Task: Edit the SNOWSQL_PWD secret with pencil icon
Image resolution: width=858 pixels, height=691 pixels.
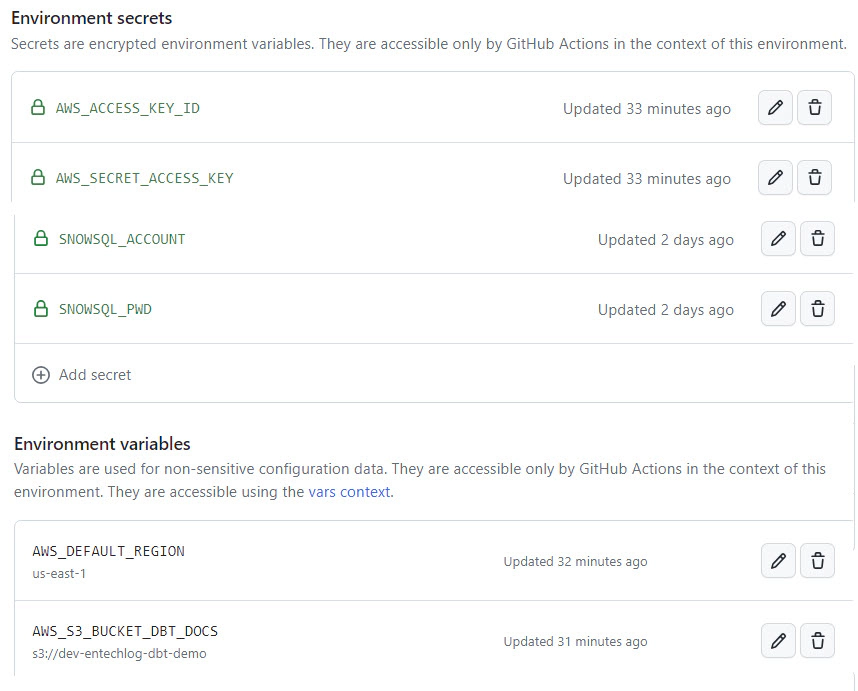Action: coord(778,309)
